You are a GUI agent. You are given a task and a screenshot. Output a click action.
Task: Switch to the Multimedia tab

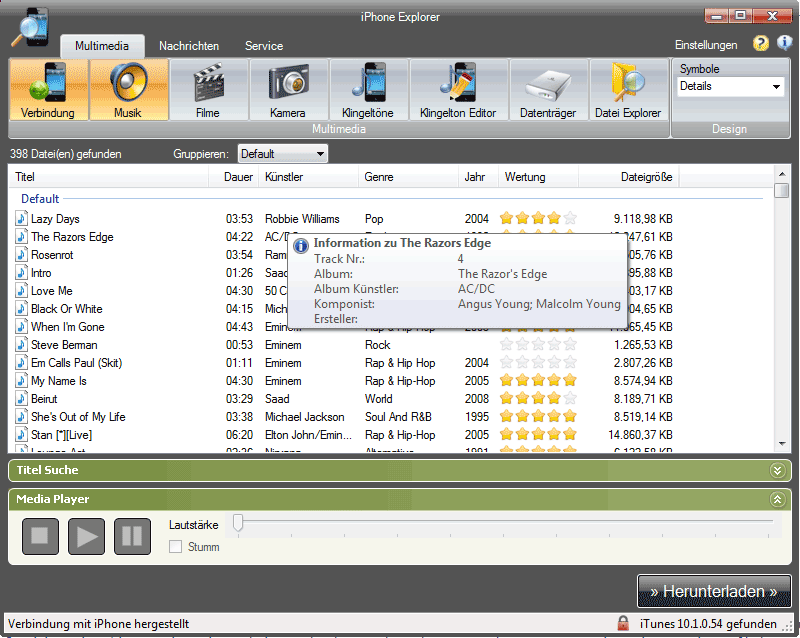click(x=102, y=46)
